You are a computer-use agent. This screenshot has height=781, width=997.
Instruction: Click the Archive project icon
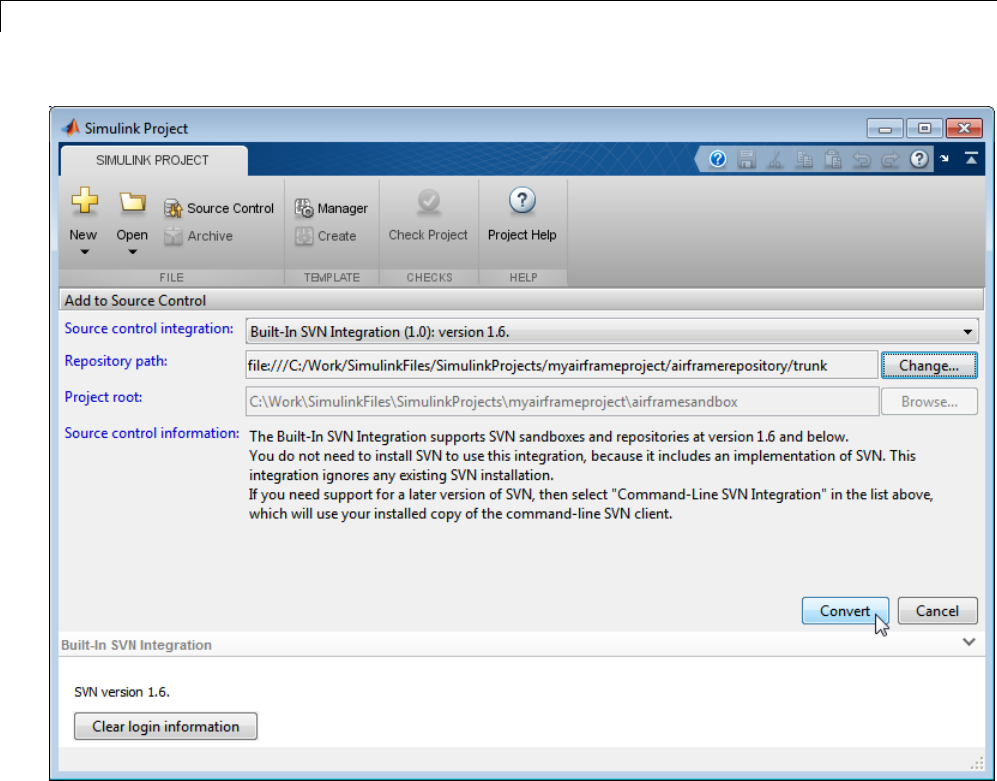[173, 236]
